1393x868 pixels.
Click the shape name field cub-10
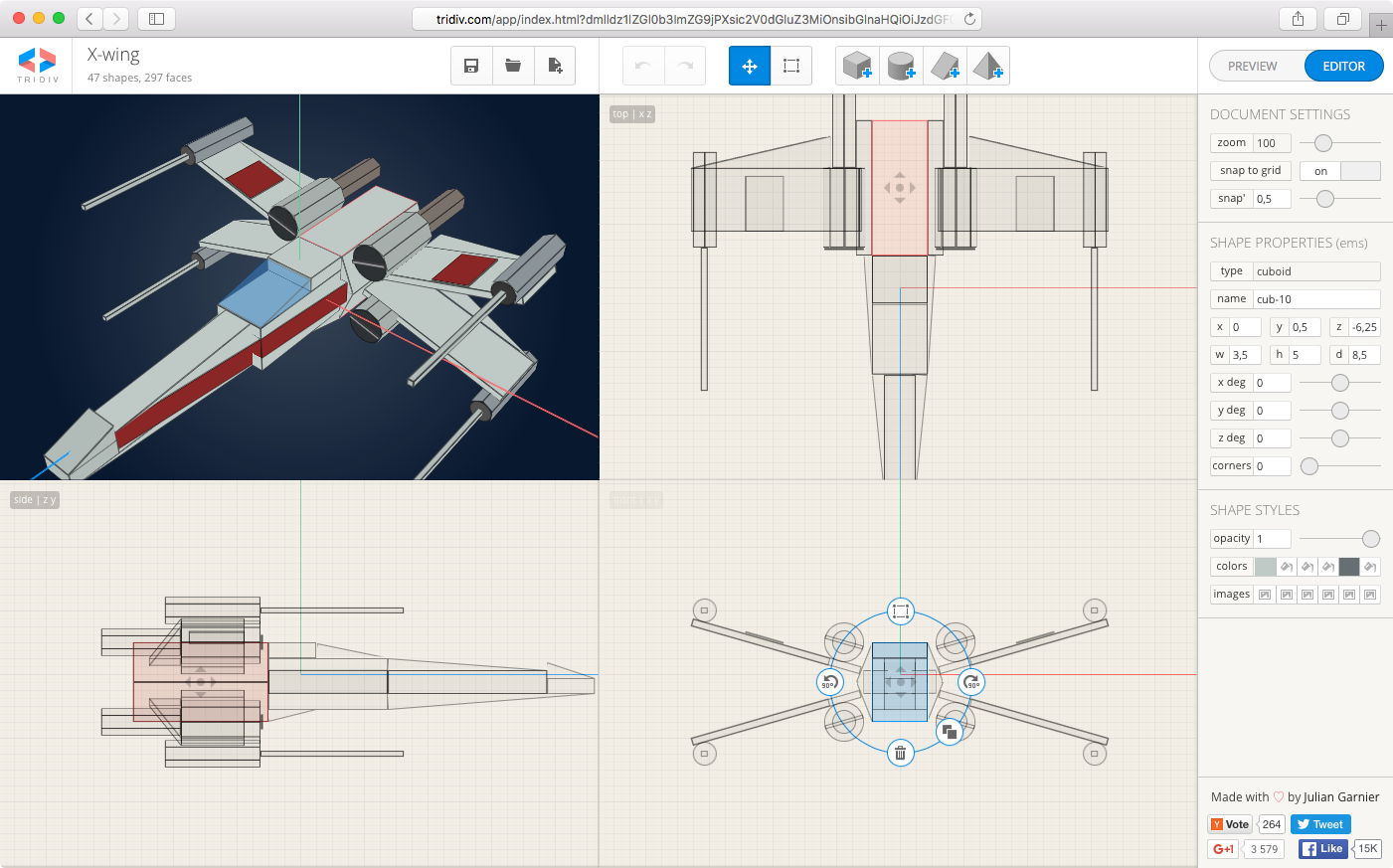coord(1315,299)
